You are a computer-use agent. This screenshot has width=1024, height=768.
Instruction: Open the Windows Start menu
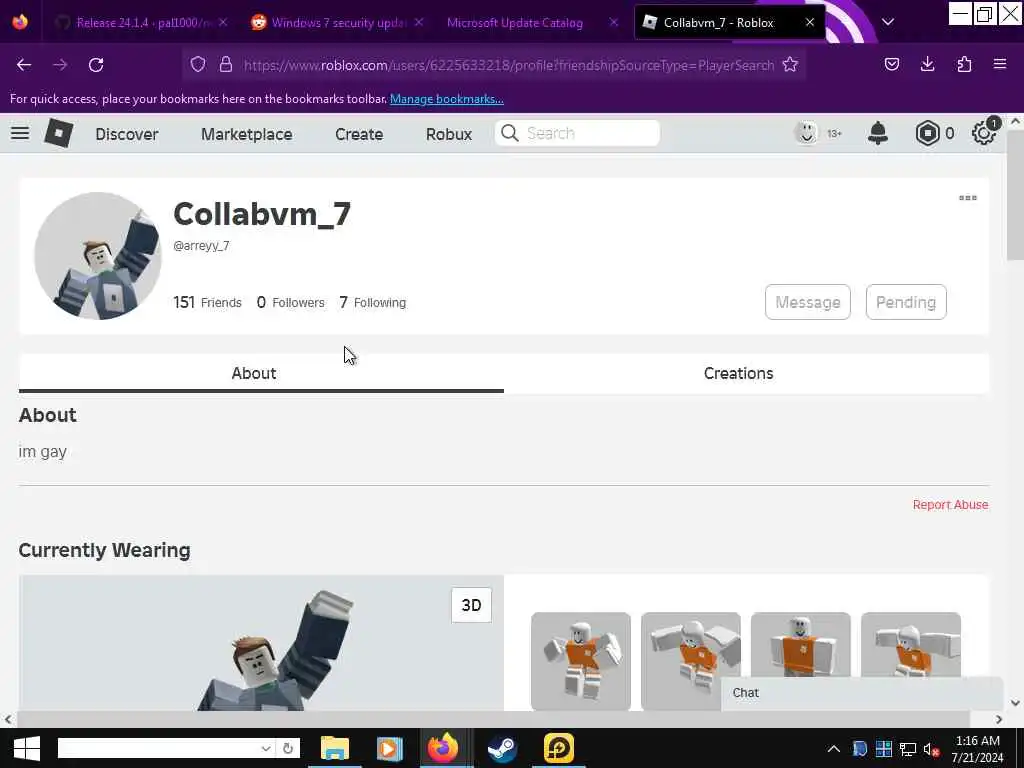(x=26, y=748)
